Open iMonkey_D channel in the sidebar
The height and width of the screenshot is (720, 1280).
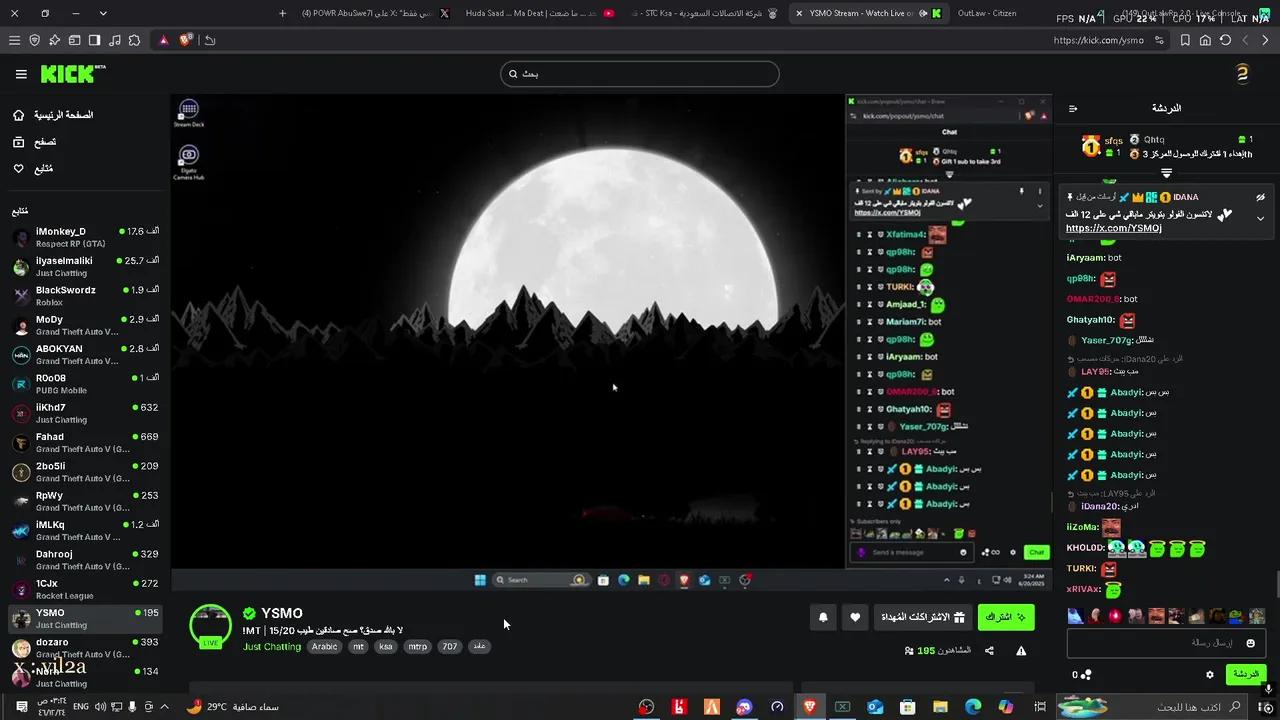85,237
